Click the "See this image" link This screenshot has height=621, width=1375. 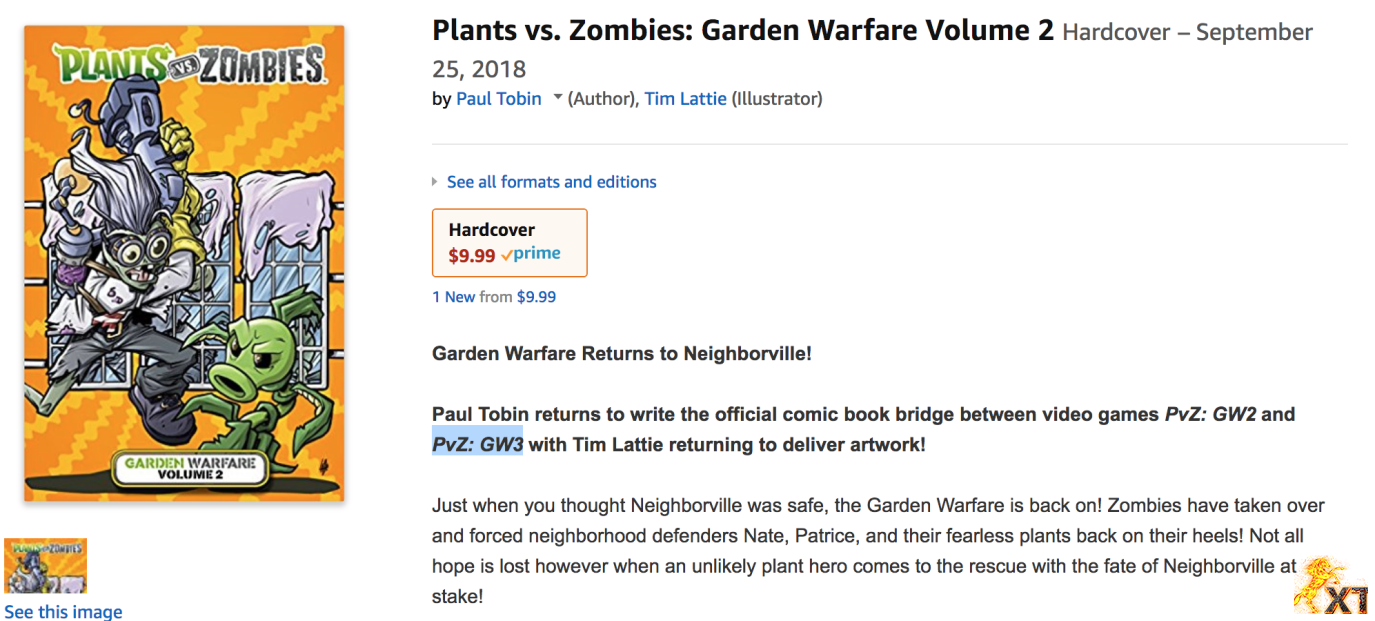(x=63, y=611)
